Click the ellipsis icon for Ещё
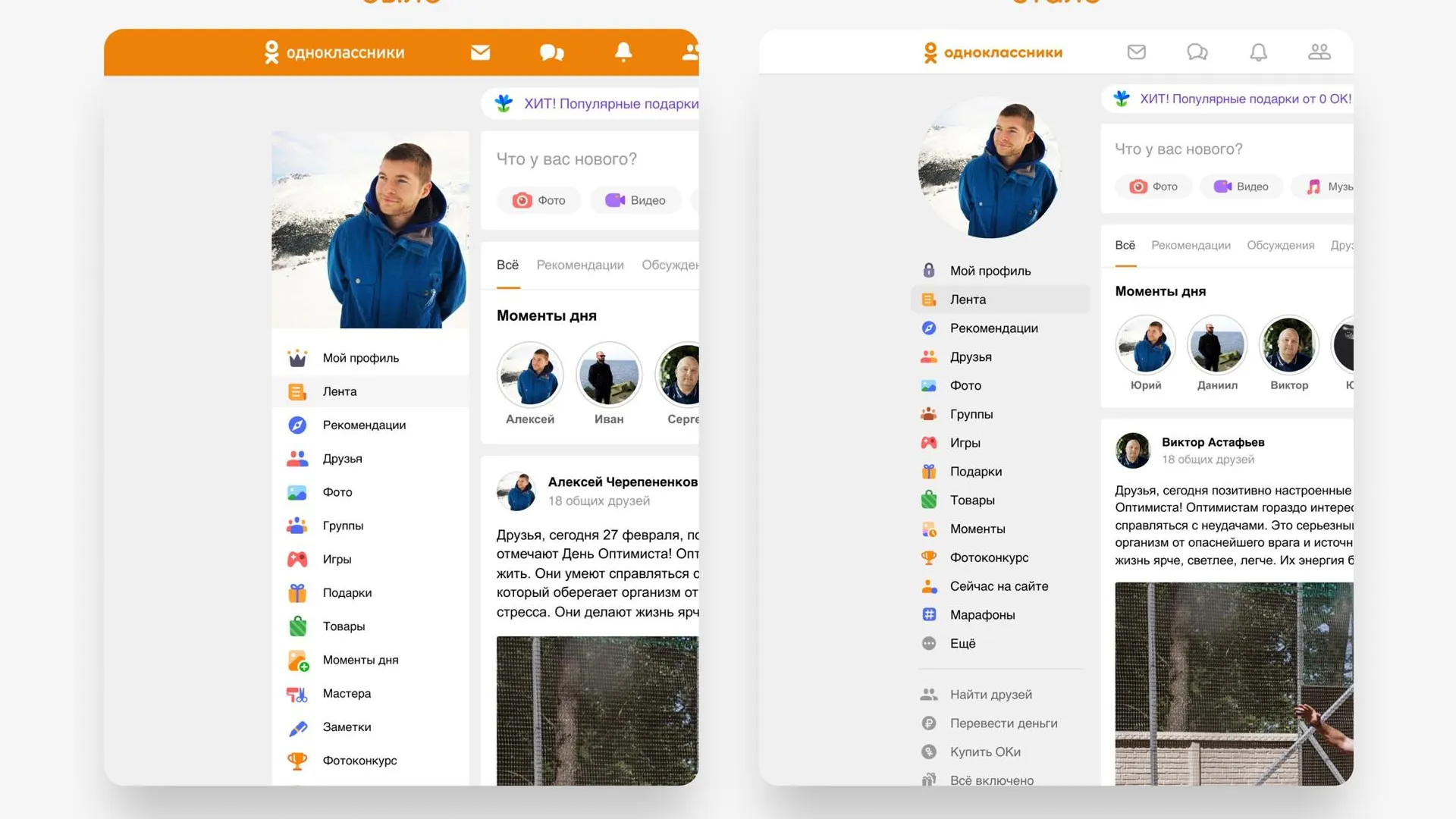 [x=929, y=643]
